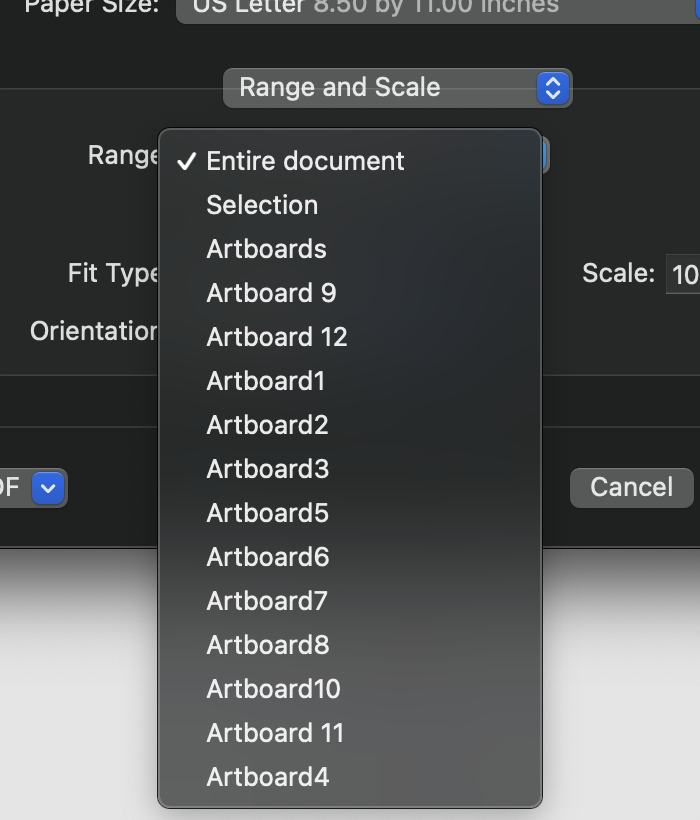Choose Artboard 11 entry

pyautogui.click(x=349, y=733)
